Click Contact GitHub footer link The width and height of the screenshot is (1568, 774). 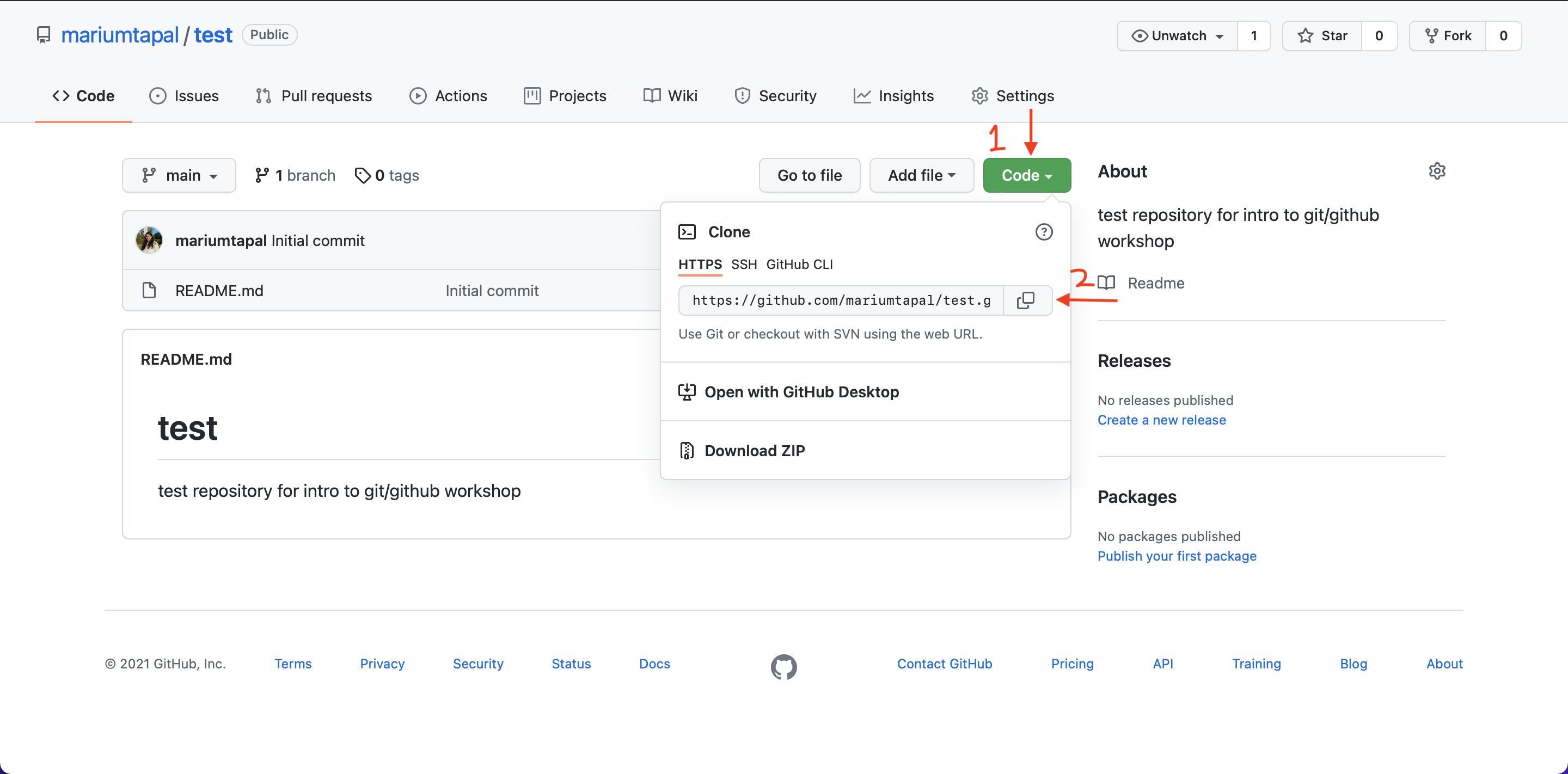click(x=945, y=664)
